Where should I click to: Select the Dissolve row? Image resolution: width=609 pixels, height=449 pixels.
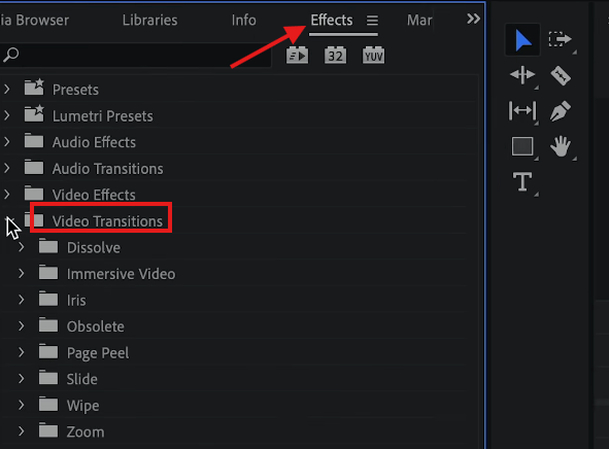pos(239,247)
